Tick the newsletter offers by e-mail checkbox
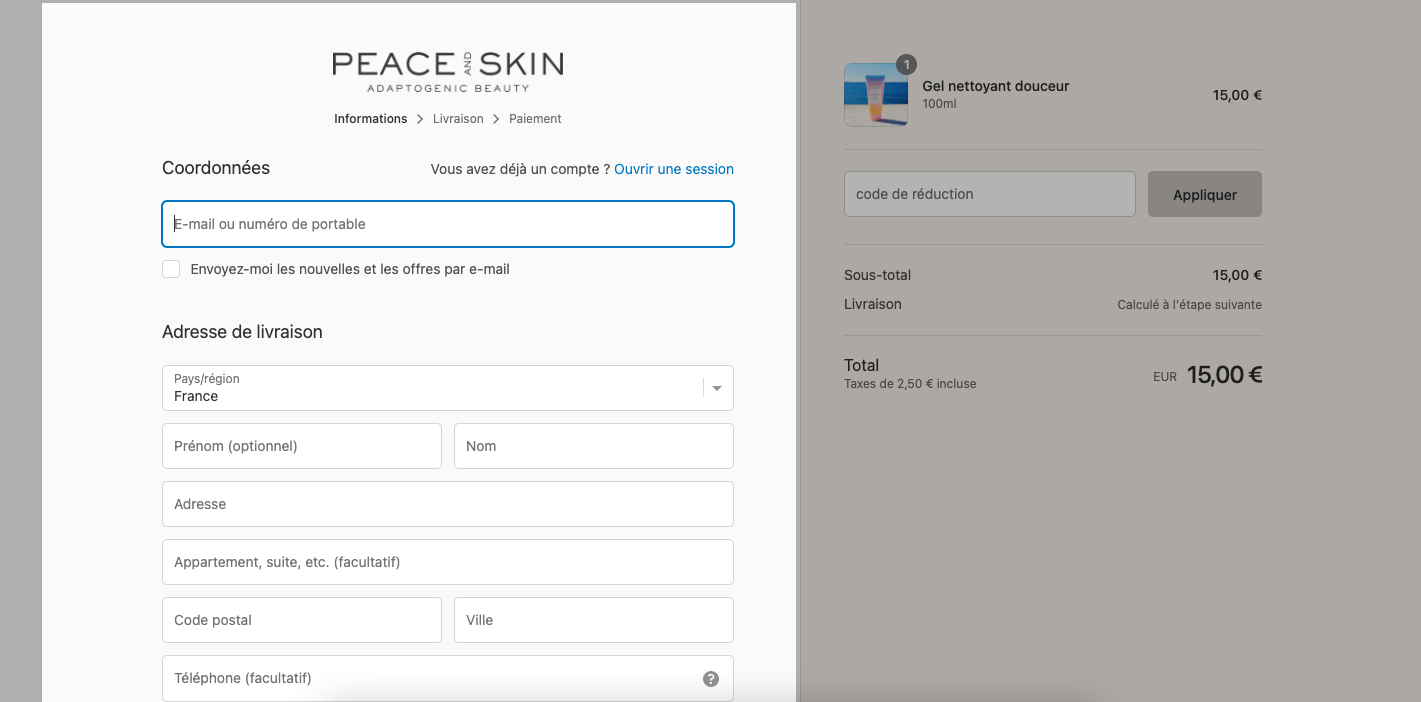The width and height of the screenshot is (1421, 702). (x=171, y=269)
